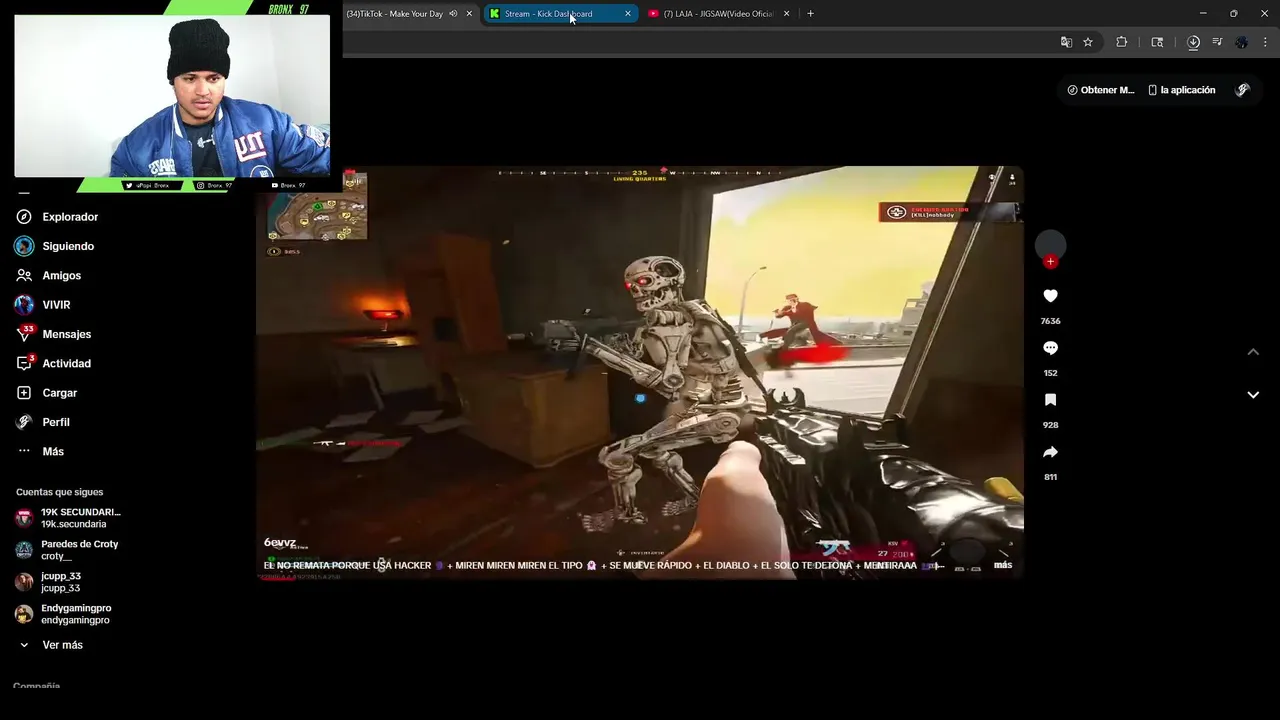1280x720 pixels.
Task: Click Cargar upload option
Action: point(46,393)
